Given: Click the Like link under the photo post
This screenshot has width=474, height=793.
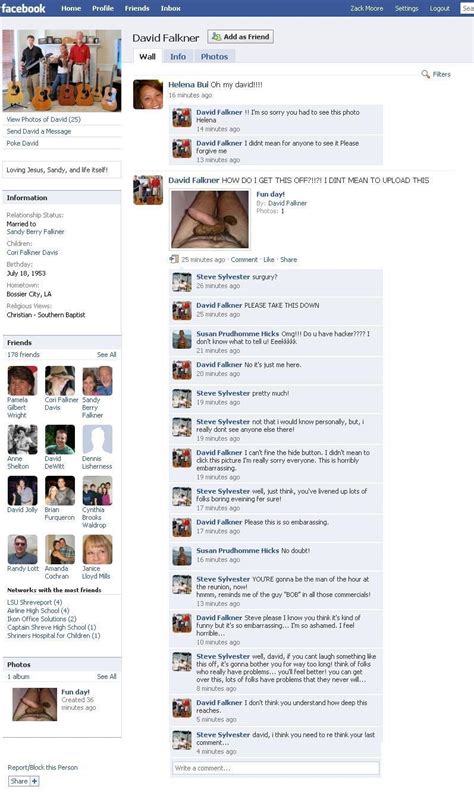Looking at the screenshot, I should tap(269, 259).
